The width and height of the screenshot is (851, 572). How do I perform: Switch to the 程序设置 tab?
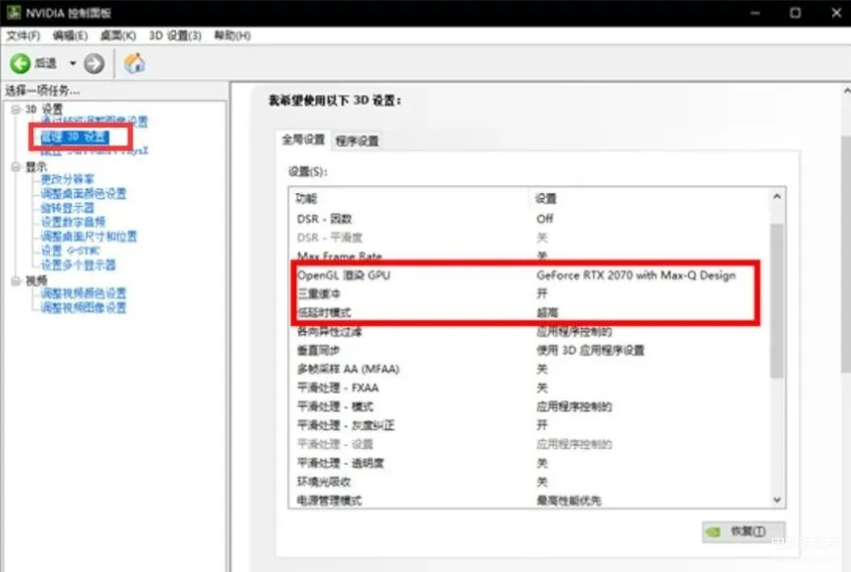pyautogui.click(x=357, y=141)
